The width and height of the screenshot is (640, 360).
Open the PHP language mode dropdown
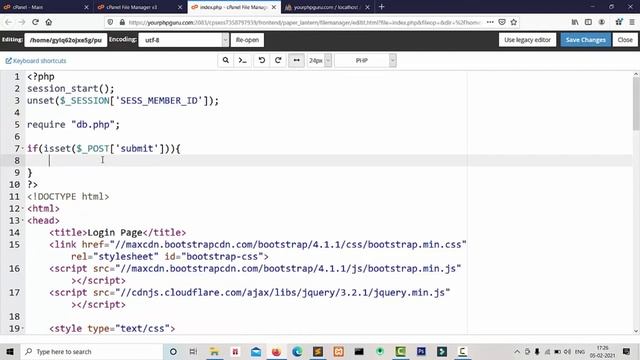(365, 60)
